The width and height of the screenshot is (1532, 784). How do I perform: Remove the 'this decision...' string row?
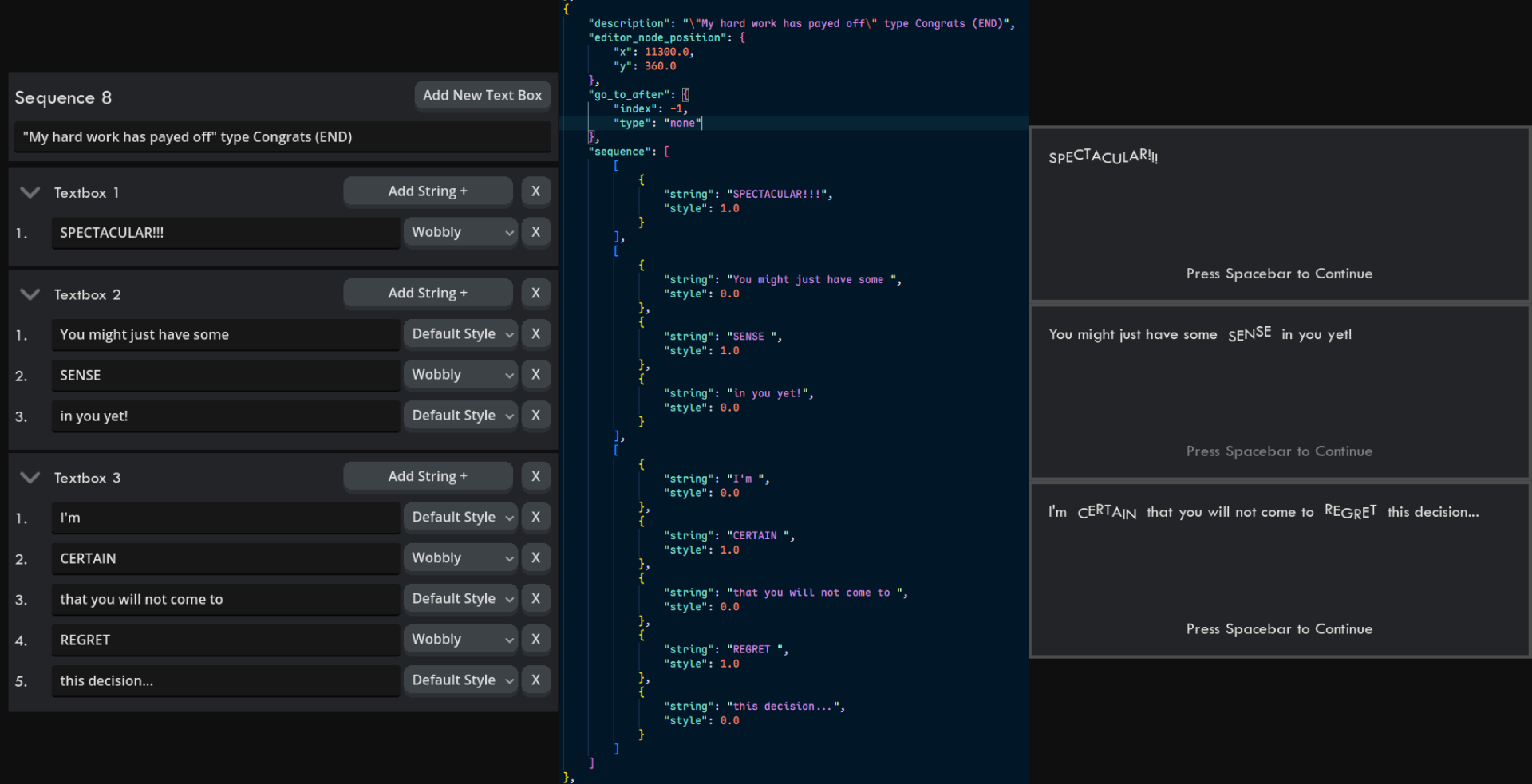pos(535,680)
